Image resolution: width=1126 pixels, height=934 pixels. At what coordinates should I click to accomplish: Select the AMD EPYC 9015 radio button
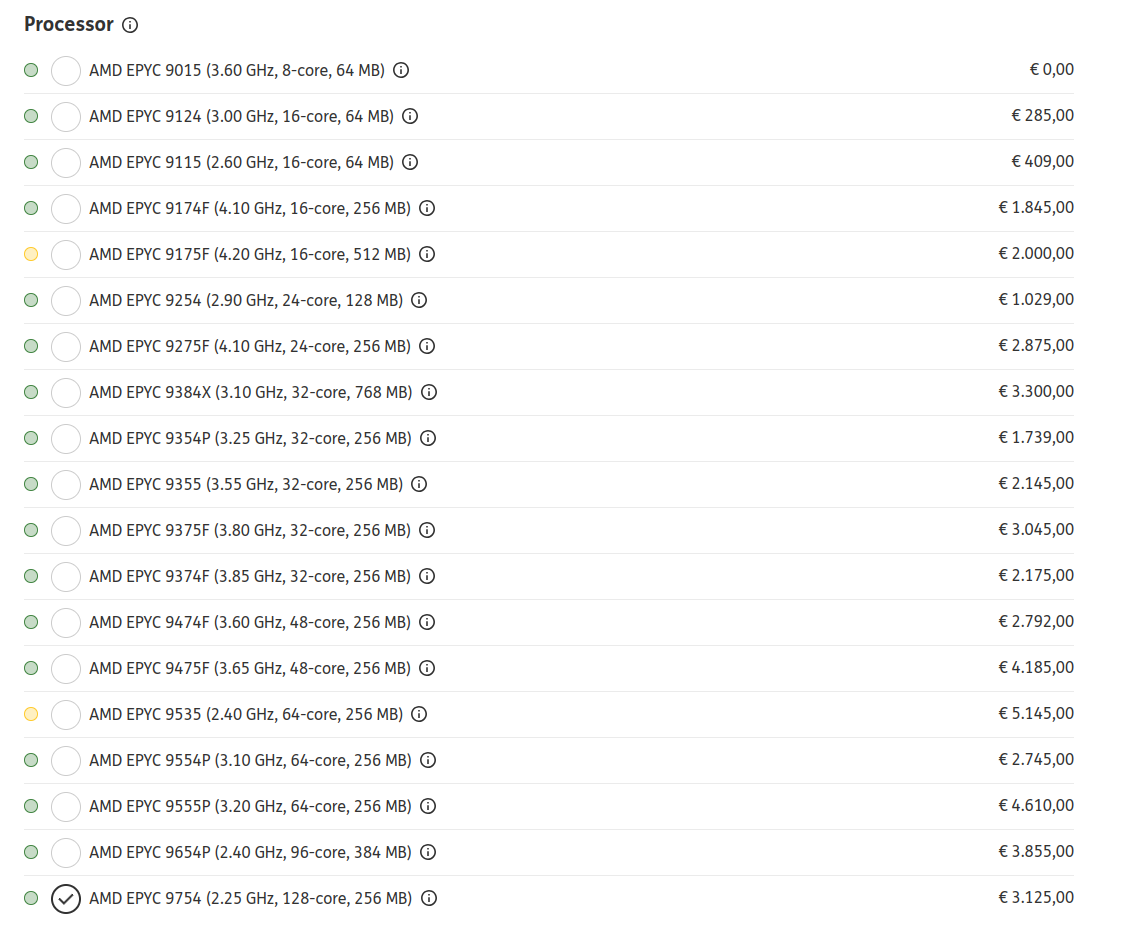[65, 70]
